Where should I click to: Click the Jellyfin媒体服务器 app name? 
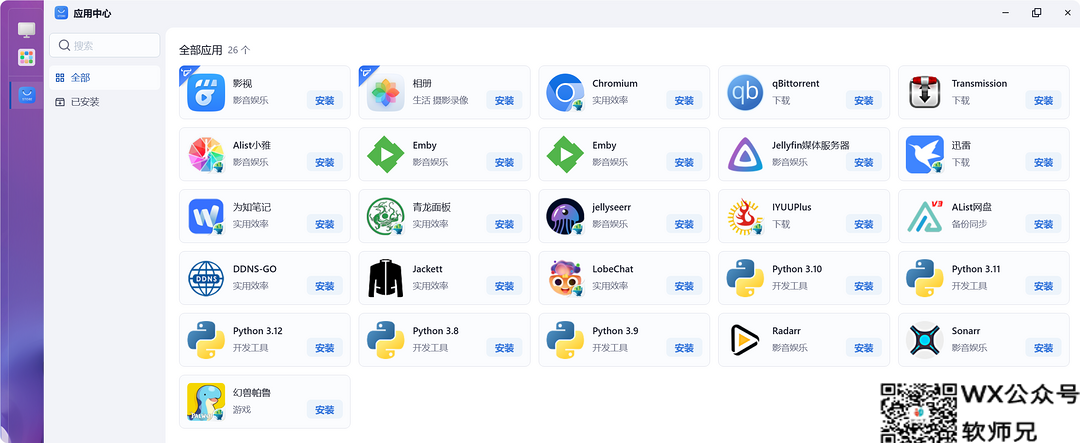pos(811,145)
